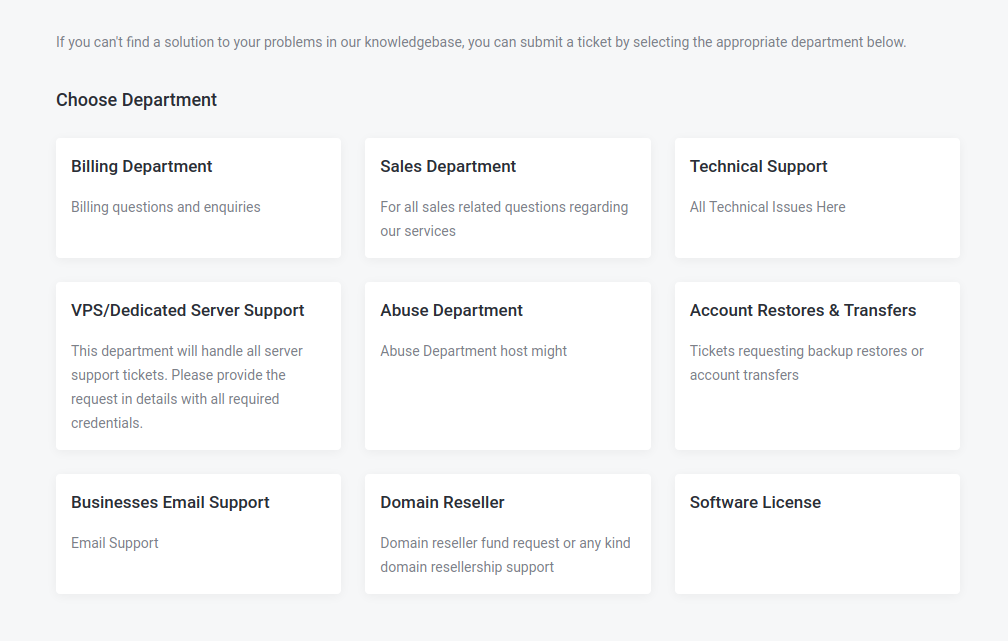Click 'Domain reseller fund request' description
The width and height of the screenshot is (1008, 641).
click(505, 555)
